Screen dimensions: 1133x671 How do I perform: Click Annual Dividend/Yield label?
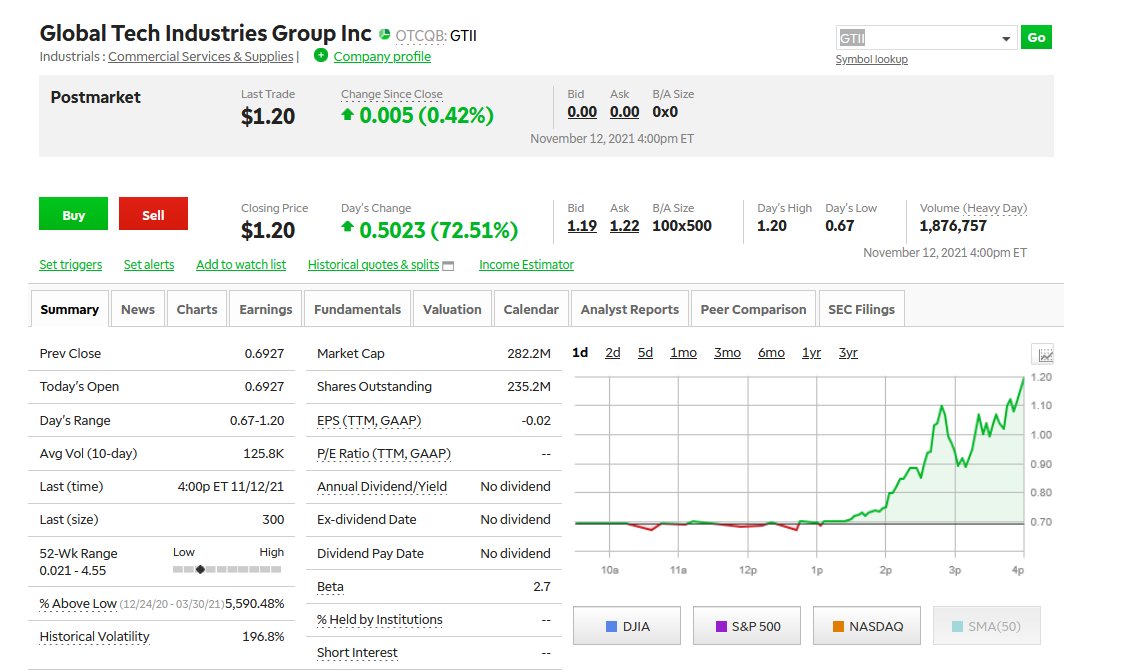click(382, 486)
